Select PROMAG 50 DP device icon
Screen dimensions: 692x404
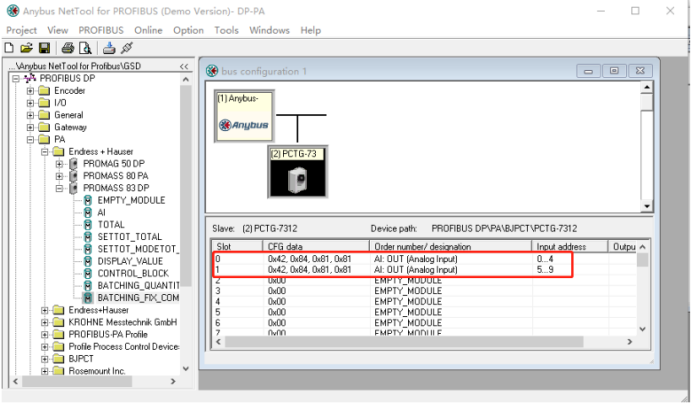[74, 164]
